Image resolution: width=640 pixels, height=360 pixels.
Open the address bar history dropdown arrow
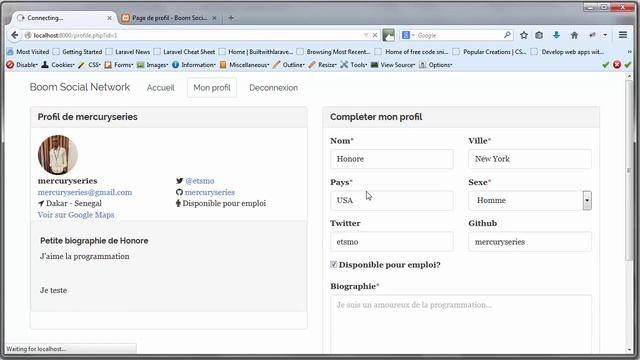pyautogui.click(x=366, y=36)
